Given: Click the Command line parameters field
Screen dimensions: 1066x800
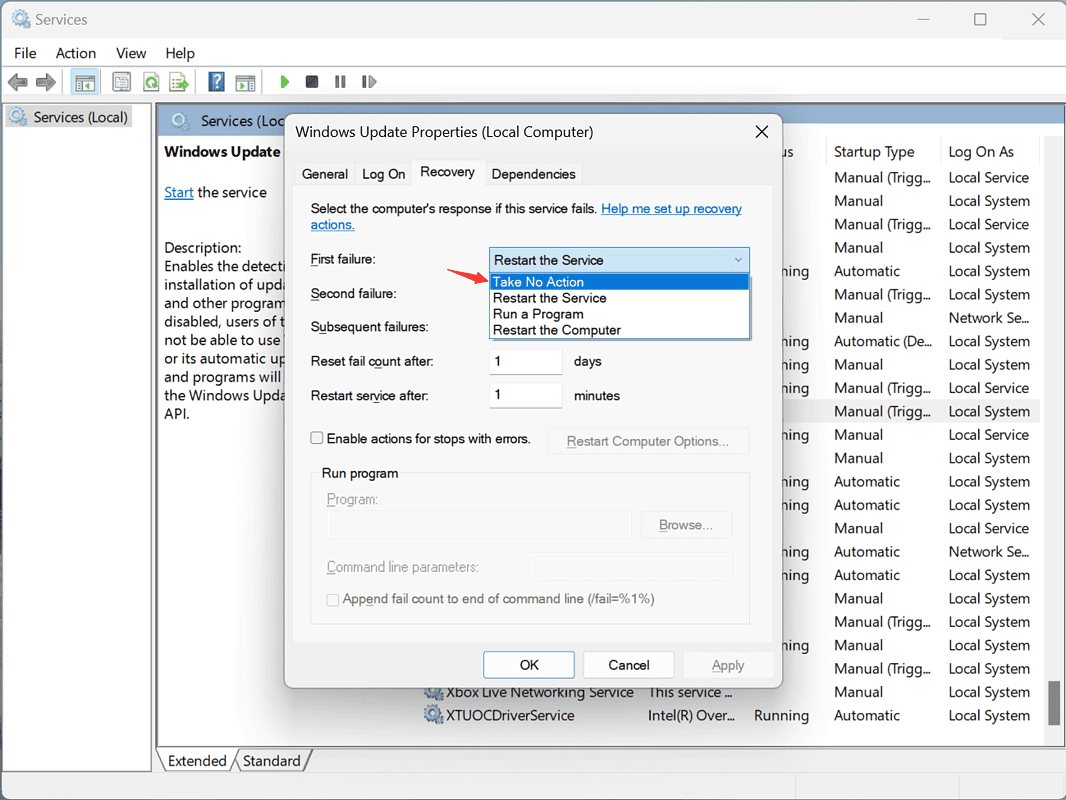Looking at the screenshot, I should [631, 566].
